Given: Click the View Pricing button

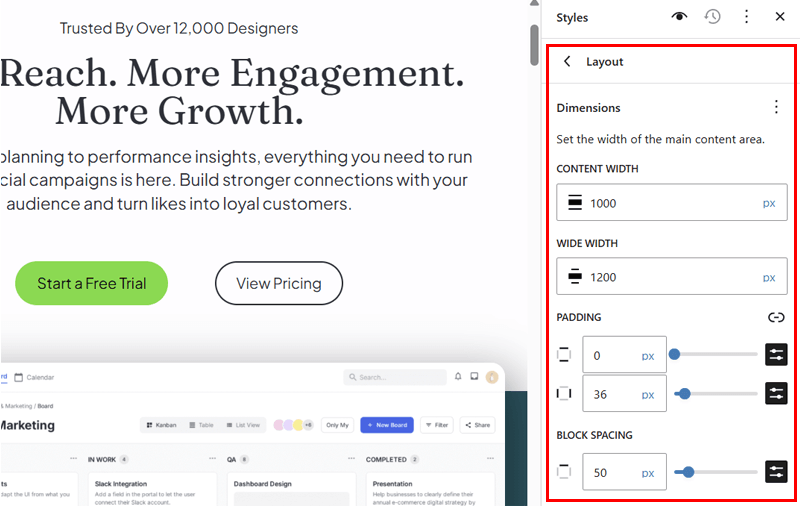Looking at the screenshot, I should click(279, 284).
